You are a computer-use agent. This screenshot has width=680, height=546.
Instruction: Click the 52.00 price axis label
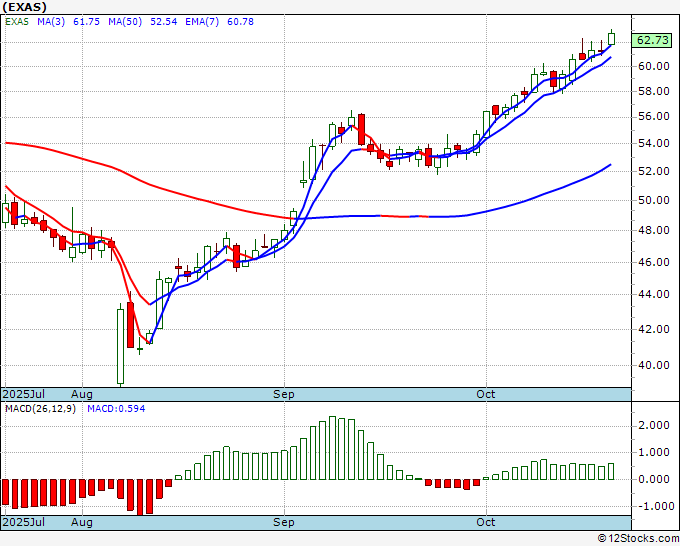point(654,171)
